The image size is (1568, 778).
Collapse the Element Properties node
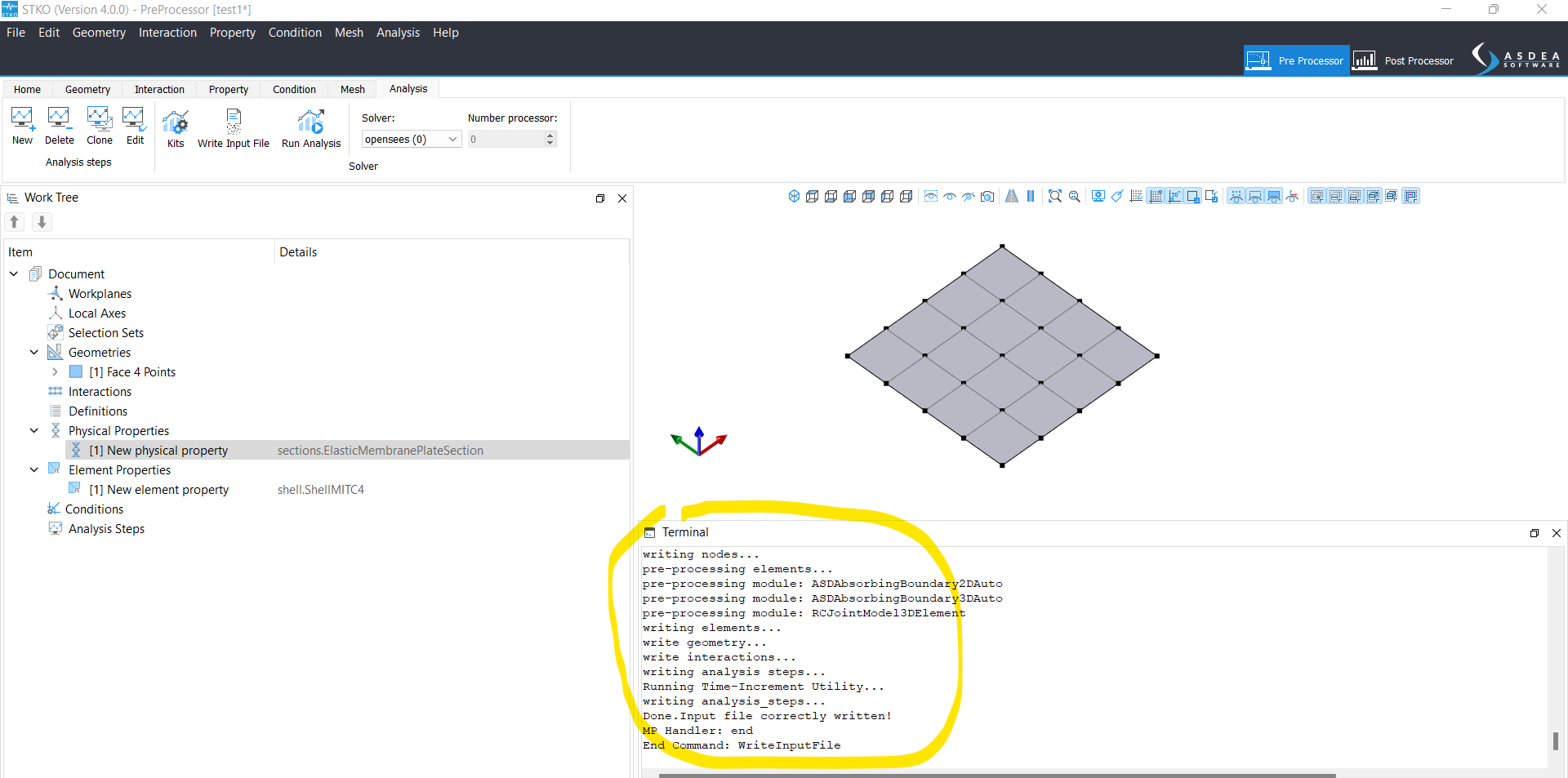33,470
